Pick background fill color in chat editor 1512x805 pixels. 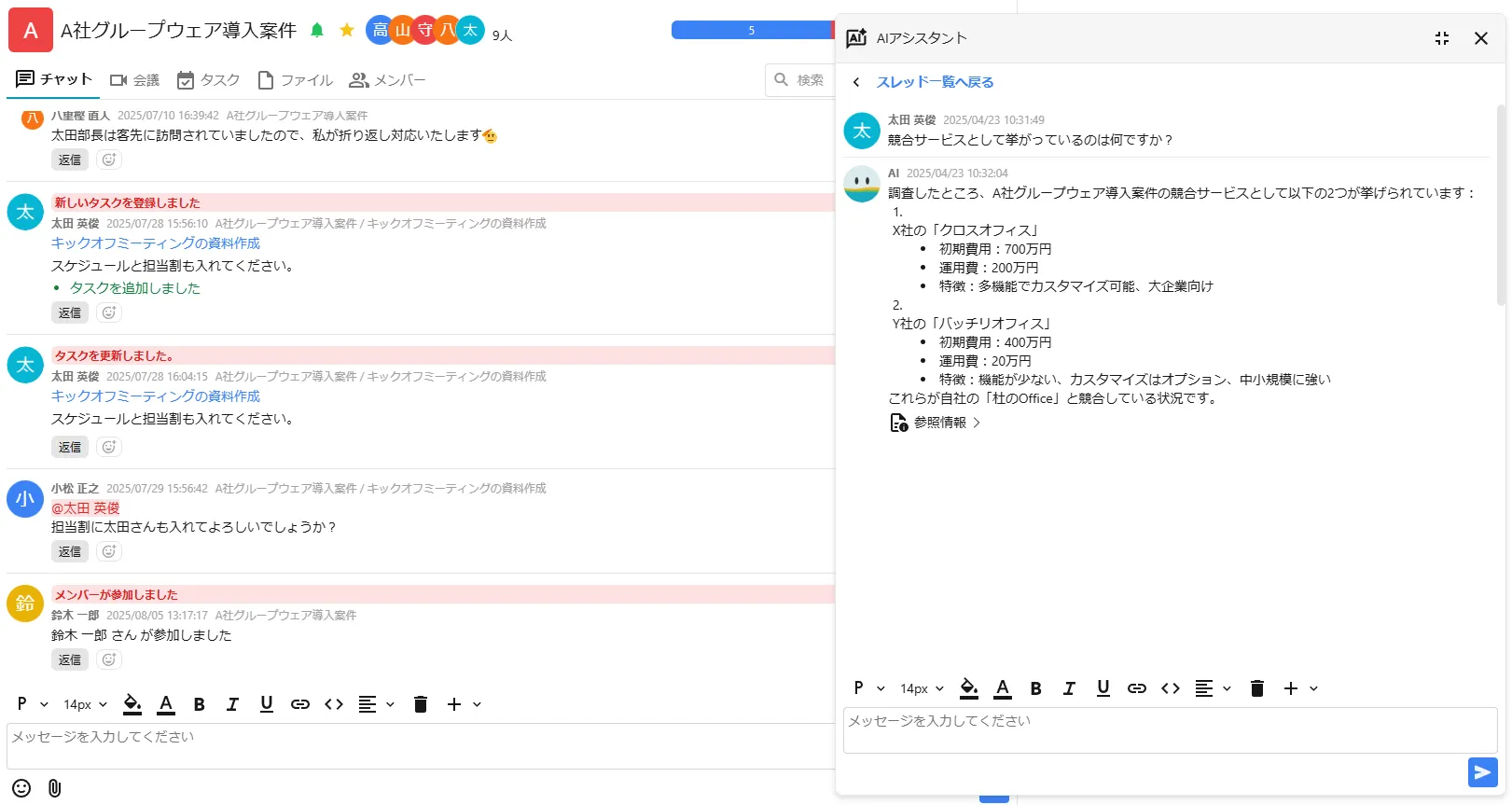132,704
